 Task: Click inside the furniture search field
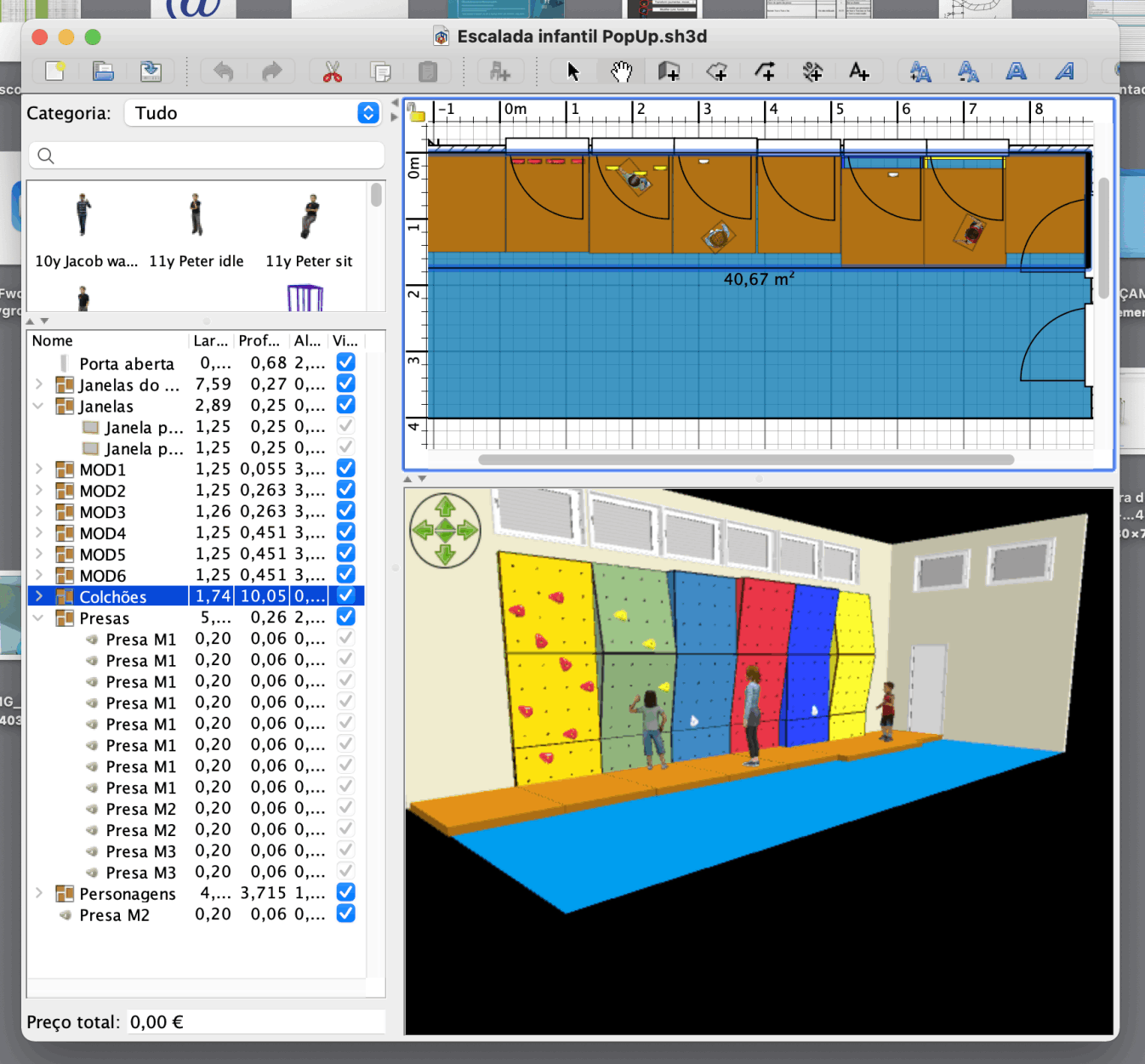click(204, 156)
